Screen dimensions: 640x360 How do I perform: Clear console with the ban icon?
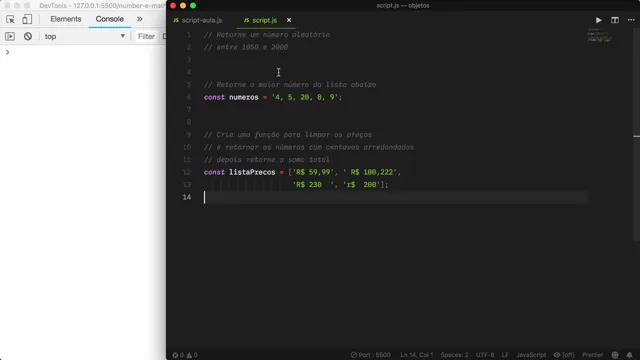click(28, 36)
